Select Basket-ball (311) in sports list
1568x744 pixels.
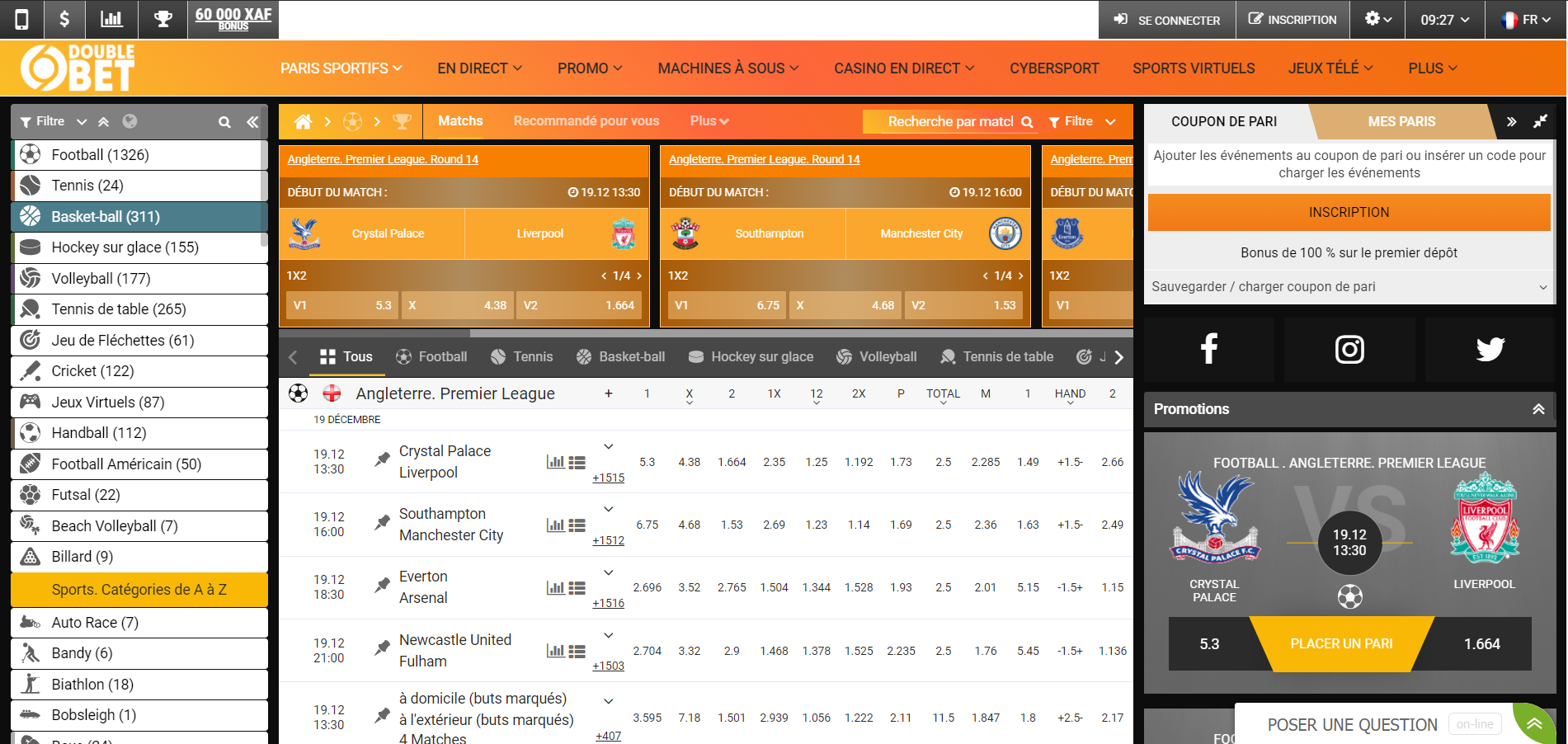tap(139, 217)
